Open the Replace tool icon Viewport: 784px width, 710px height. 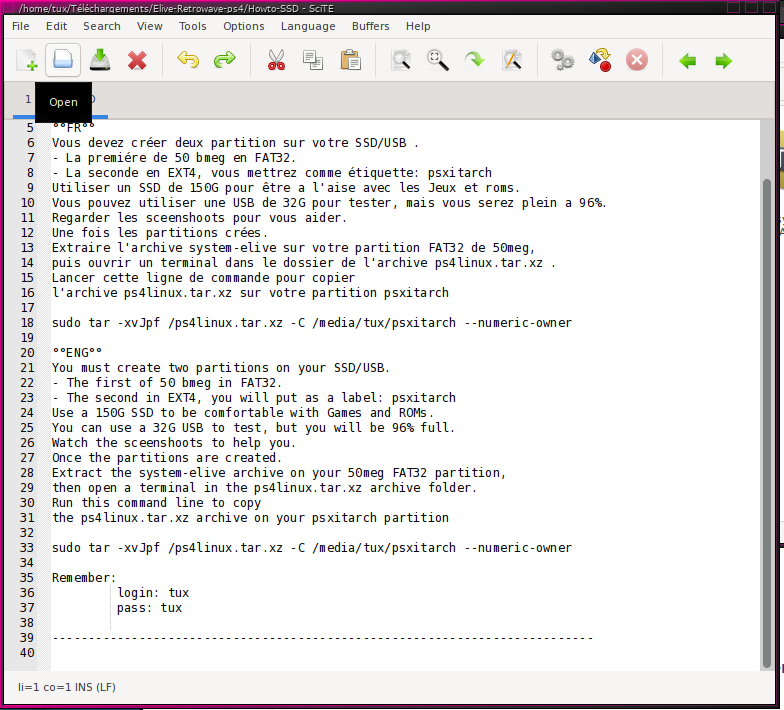point(512,60)
